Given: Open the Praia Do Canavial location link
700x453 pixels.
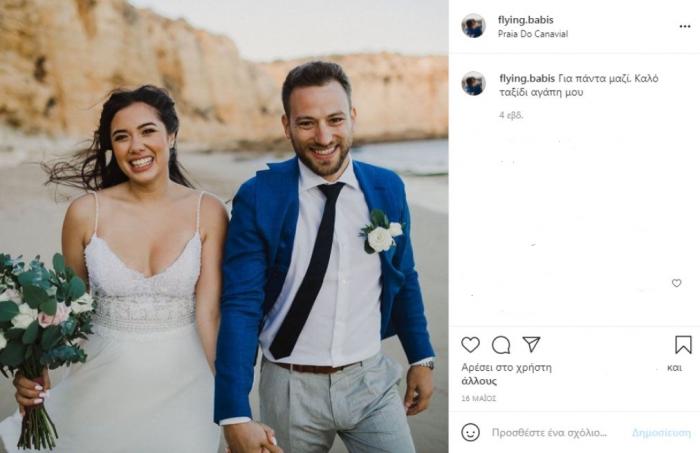Looking at the screenshot, I should tap(533, 34).
